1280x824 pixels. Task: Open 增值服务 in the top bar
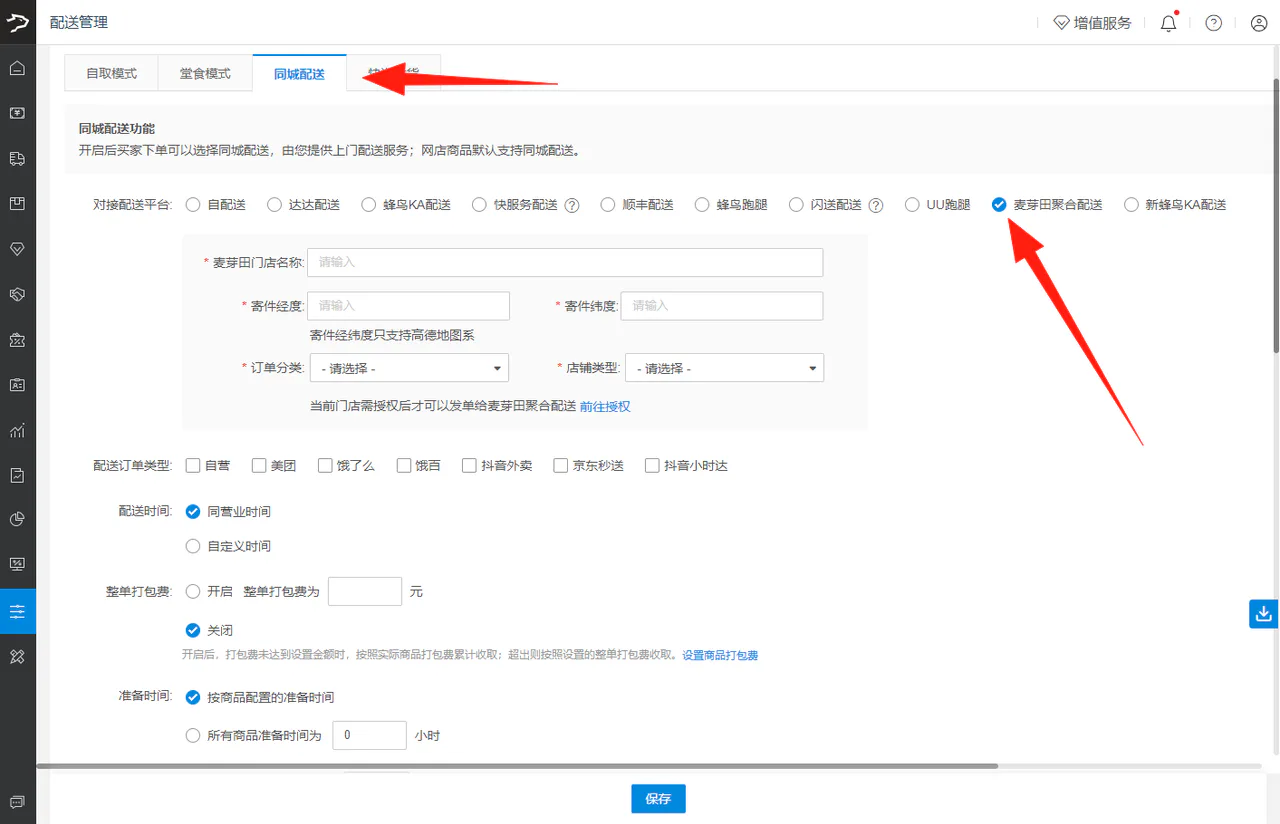tap(1092, 23)
